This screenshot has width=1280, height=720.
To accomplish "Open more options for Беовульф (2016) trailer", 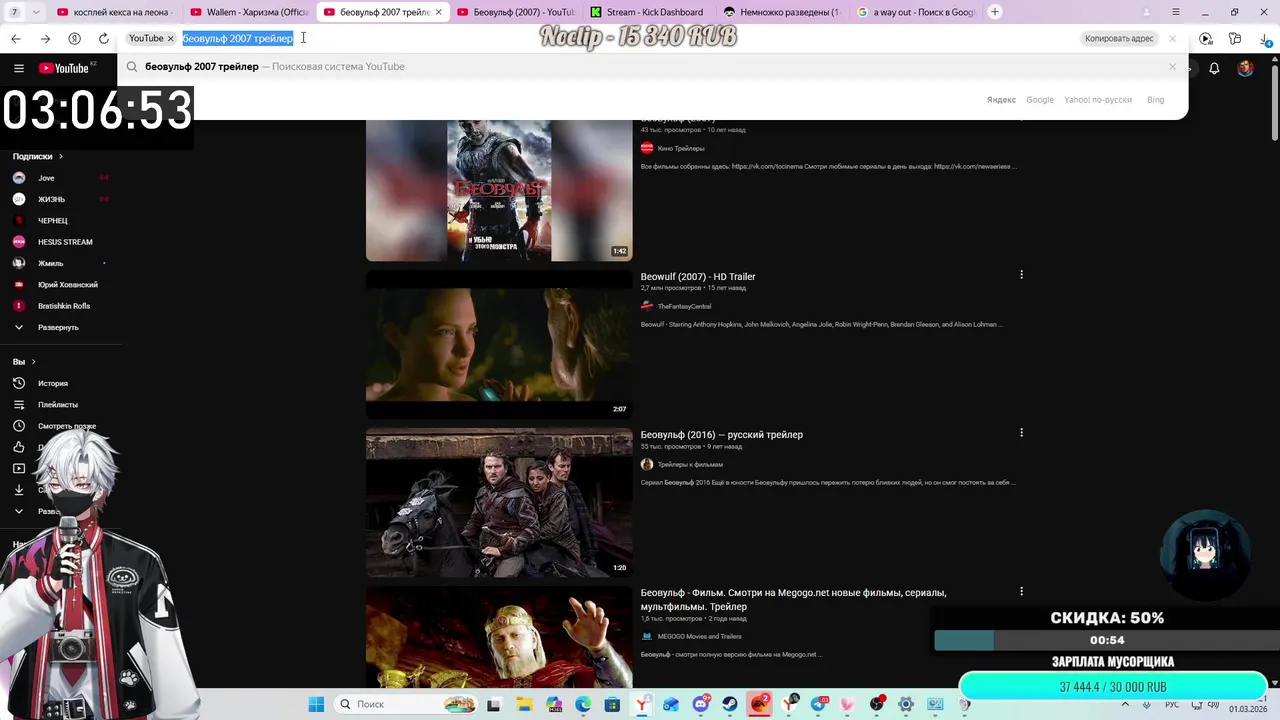I will point(1021,433).
